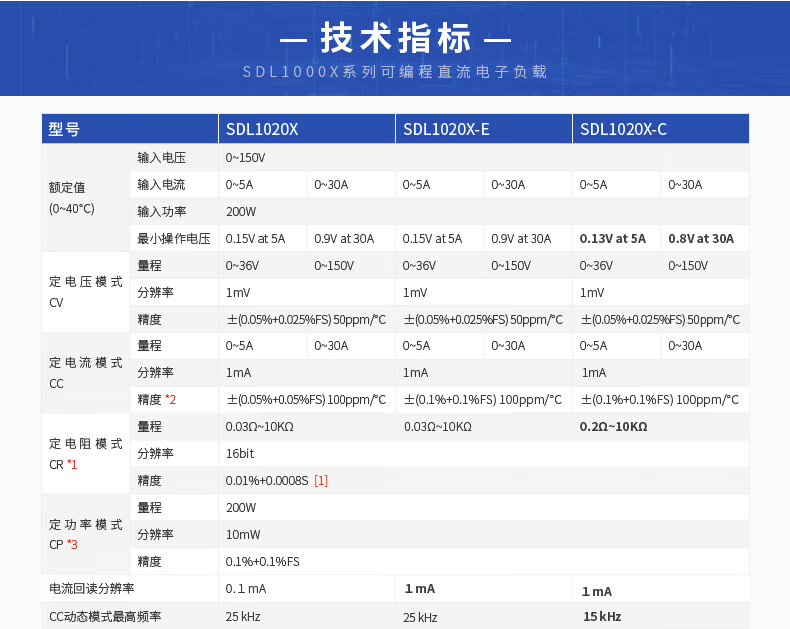Click the red *3 footnote beside CP
Screen dimensions: 790x629
71,545
